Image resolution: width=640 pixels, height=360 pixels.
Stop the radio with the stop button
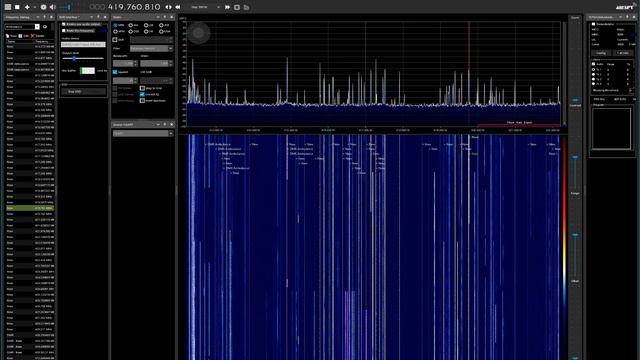tap(17, 7)
